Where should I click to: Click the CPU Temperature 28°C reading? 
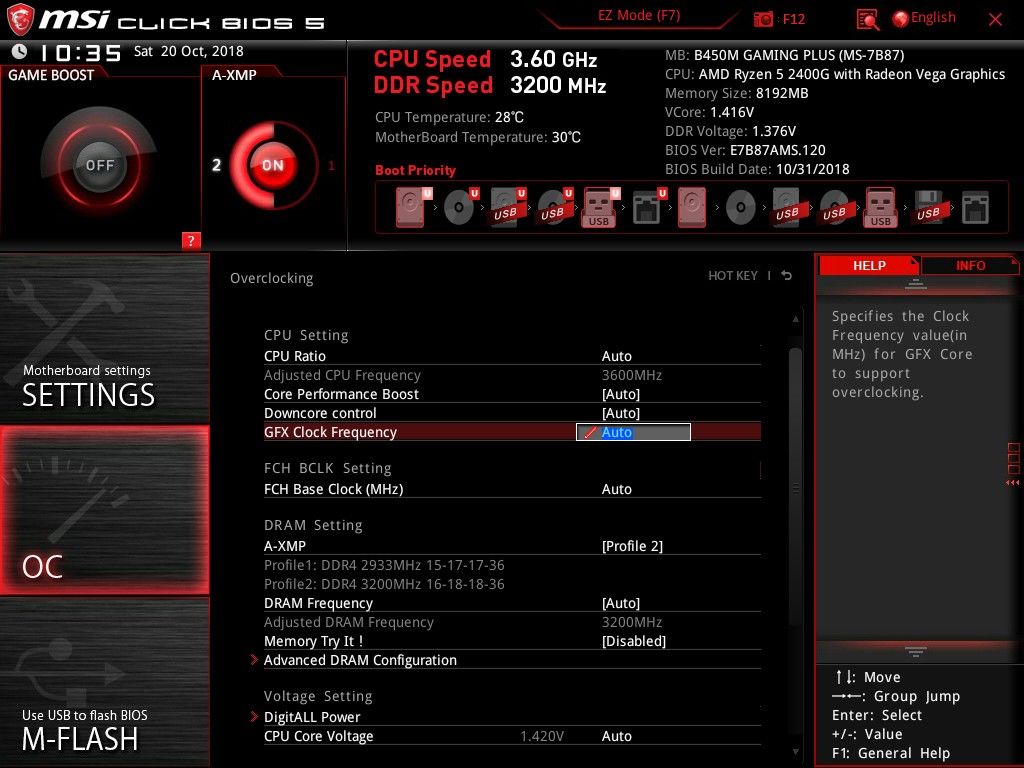pos(449,118)
